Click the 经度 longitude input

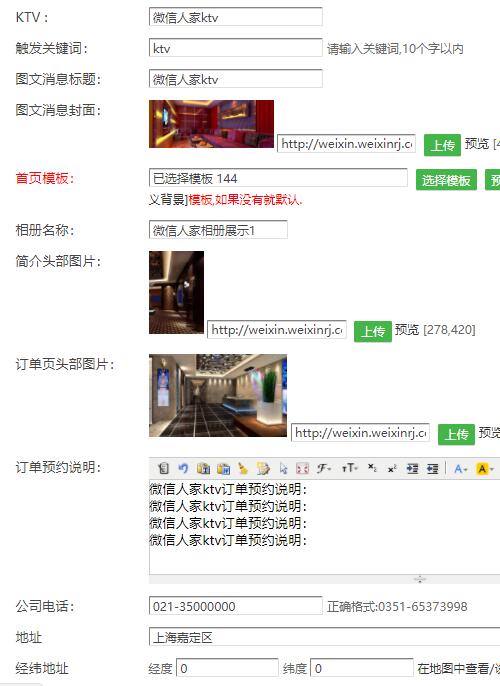pyautogui.click(x=227, y=668)
